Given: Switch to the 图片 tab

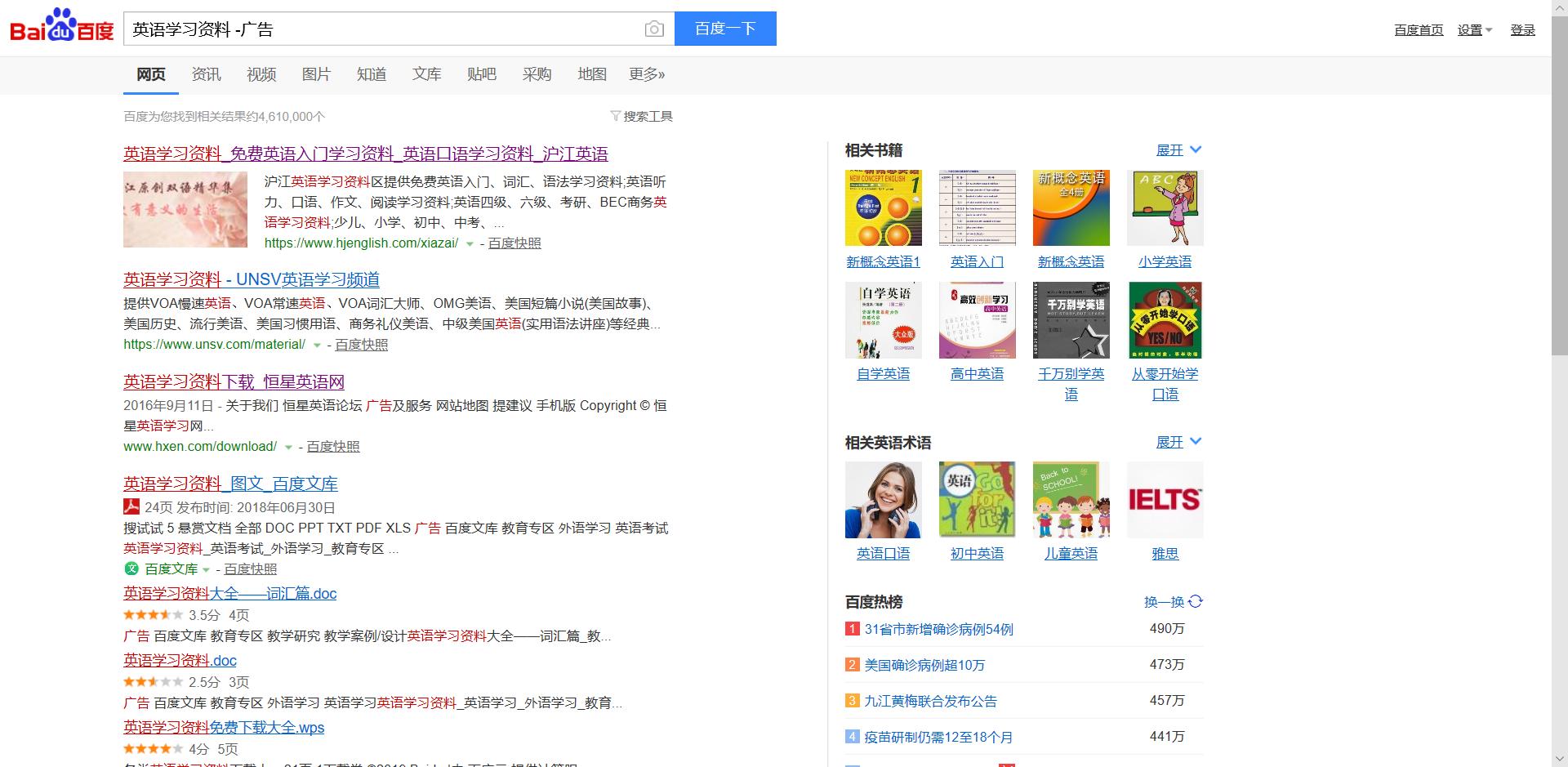Looking at the screenshot, I should pyautogui.click(x=316, y=74).
